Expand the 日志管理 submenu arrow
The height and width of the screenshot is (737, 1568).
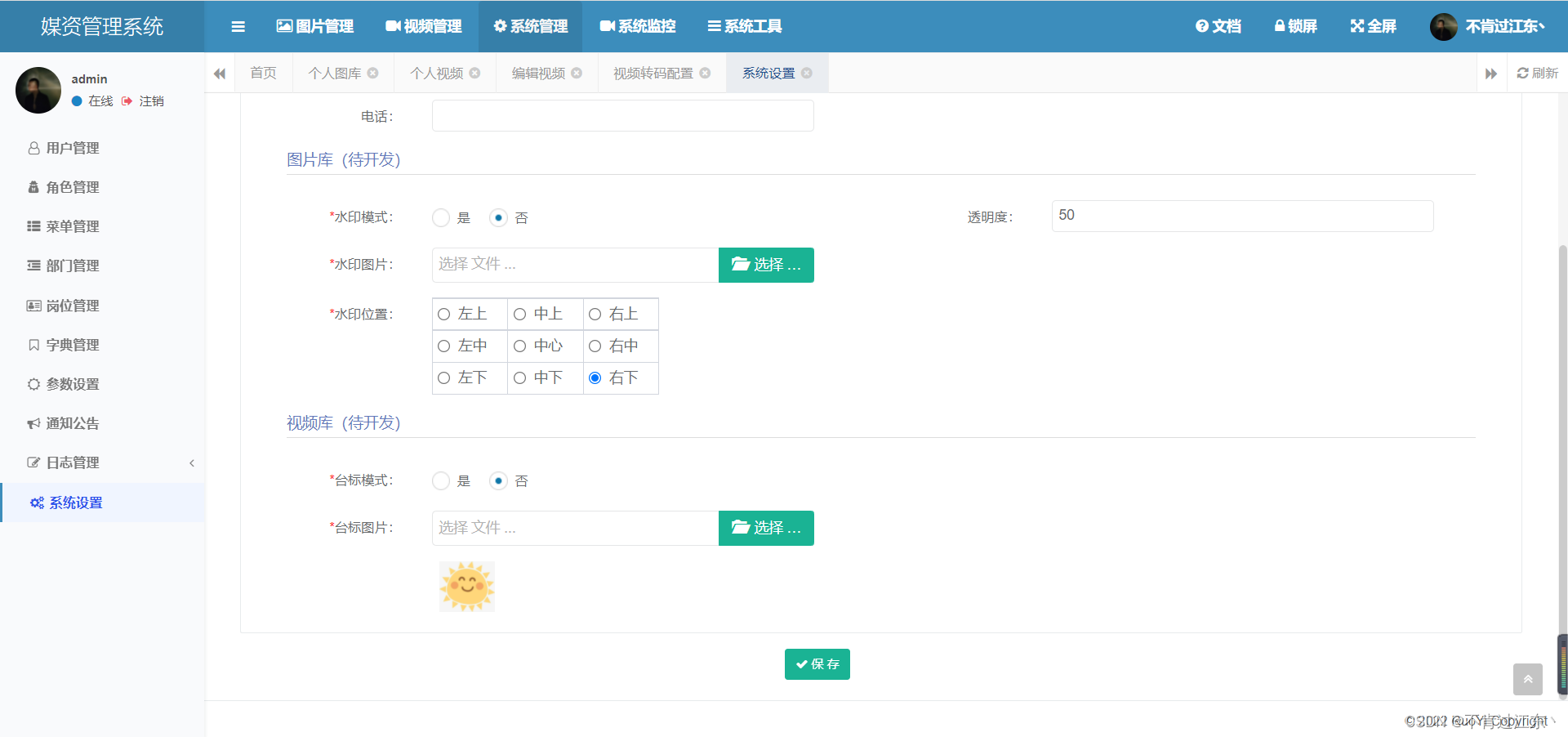click(x=192, y=463)
